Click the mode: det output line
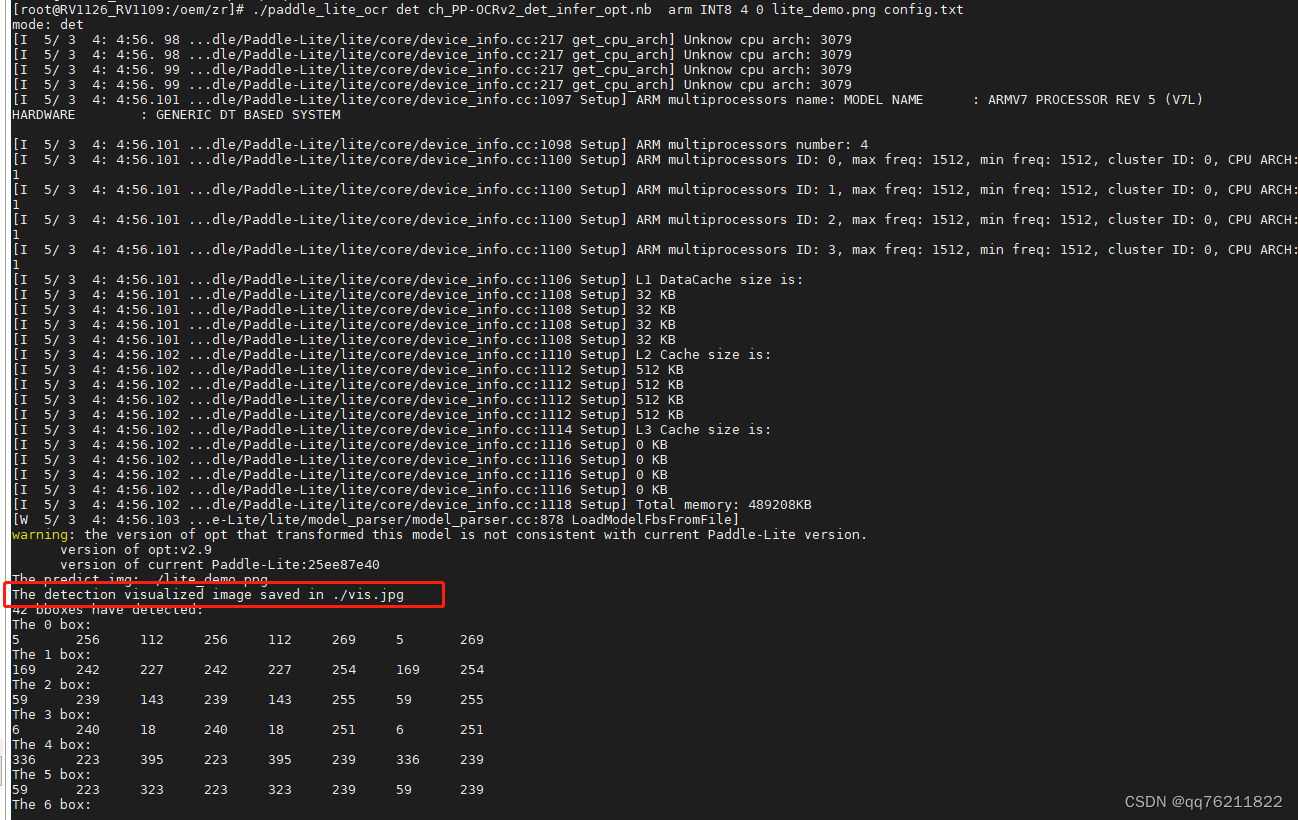The image size is (1298, 820). 40,24
